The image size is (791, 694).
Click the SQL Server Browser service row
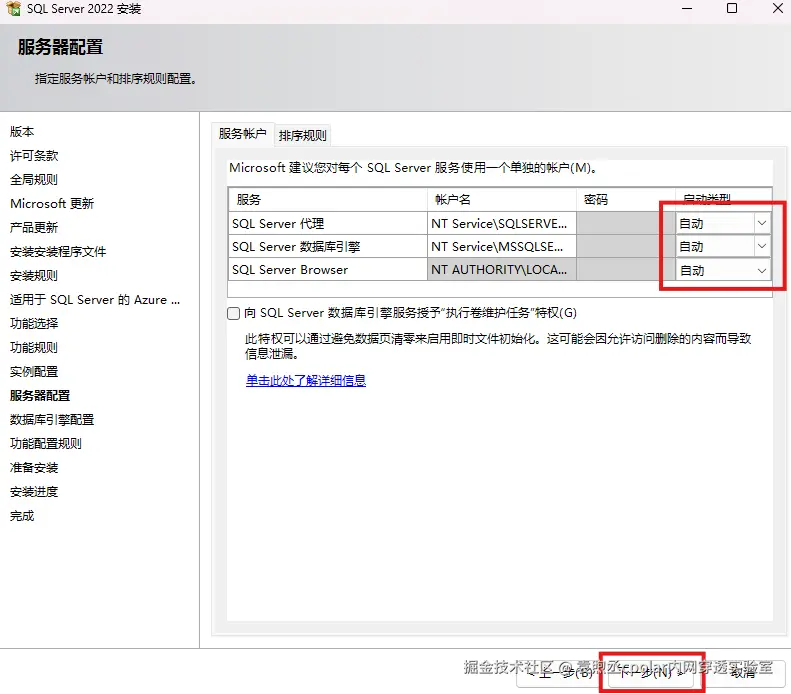(x=328, y=270)
